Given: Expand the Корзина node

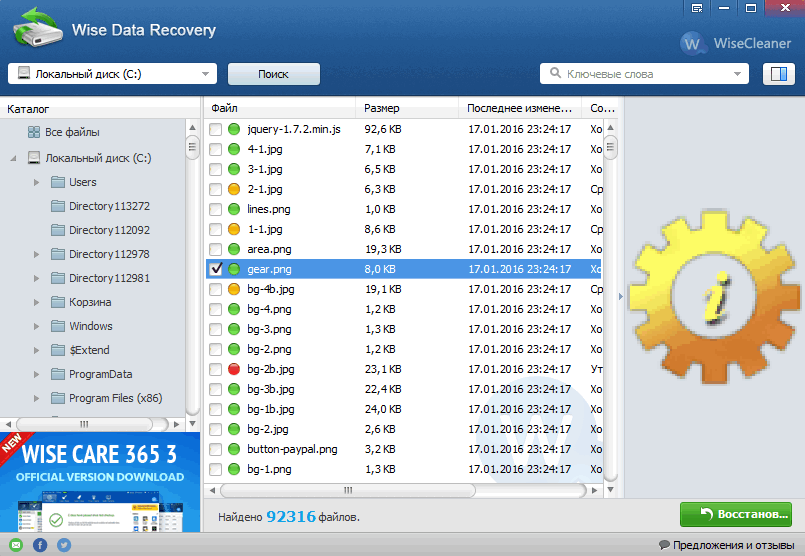Looking at the screenshot, I should point(36,302).
